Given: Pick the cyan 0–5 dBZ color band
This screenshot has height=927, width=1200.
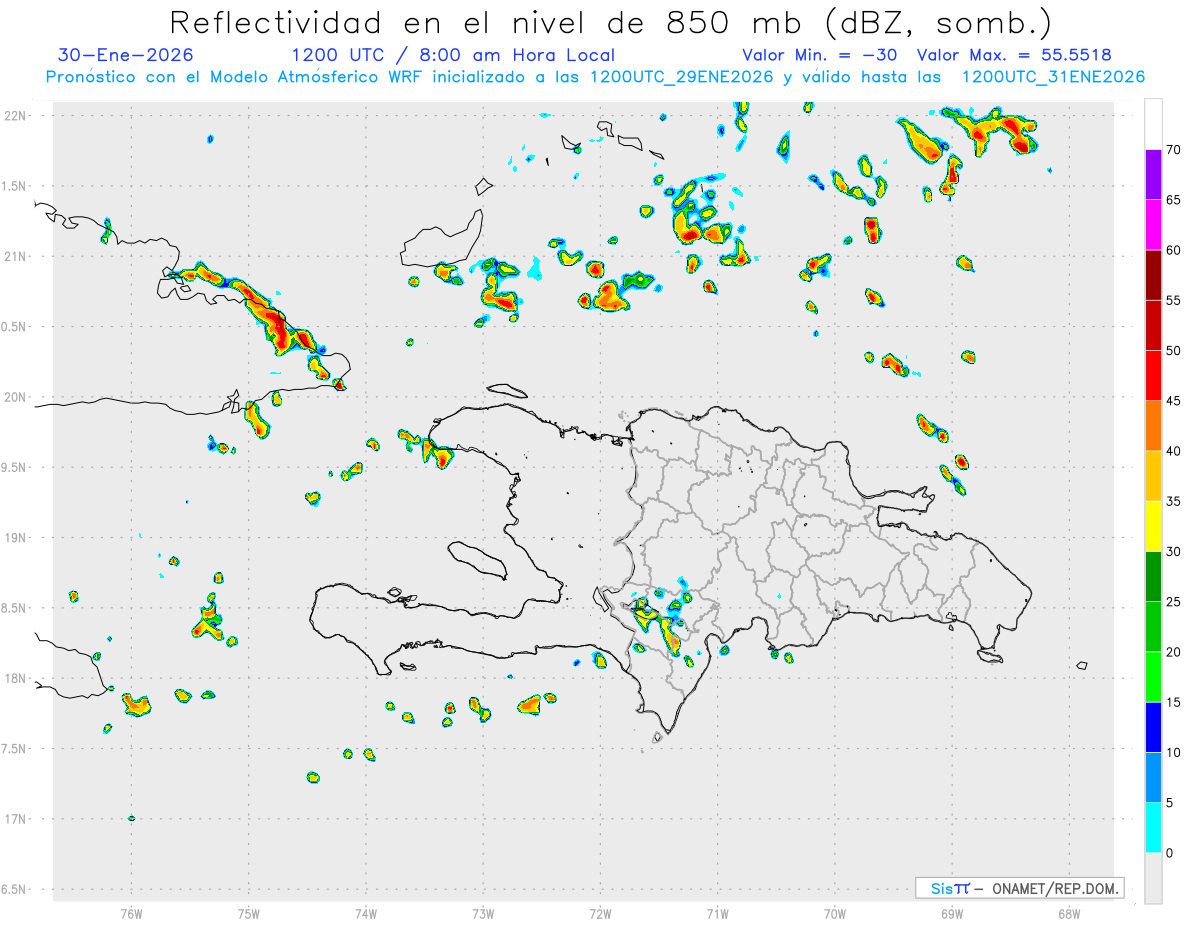Looking at the screenshot, I should pyautogui.click(x=1153, y=828).
